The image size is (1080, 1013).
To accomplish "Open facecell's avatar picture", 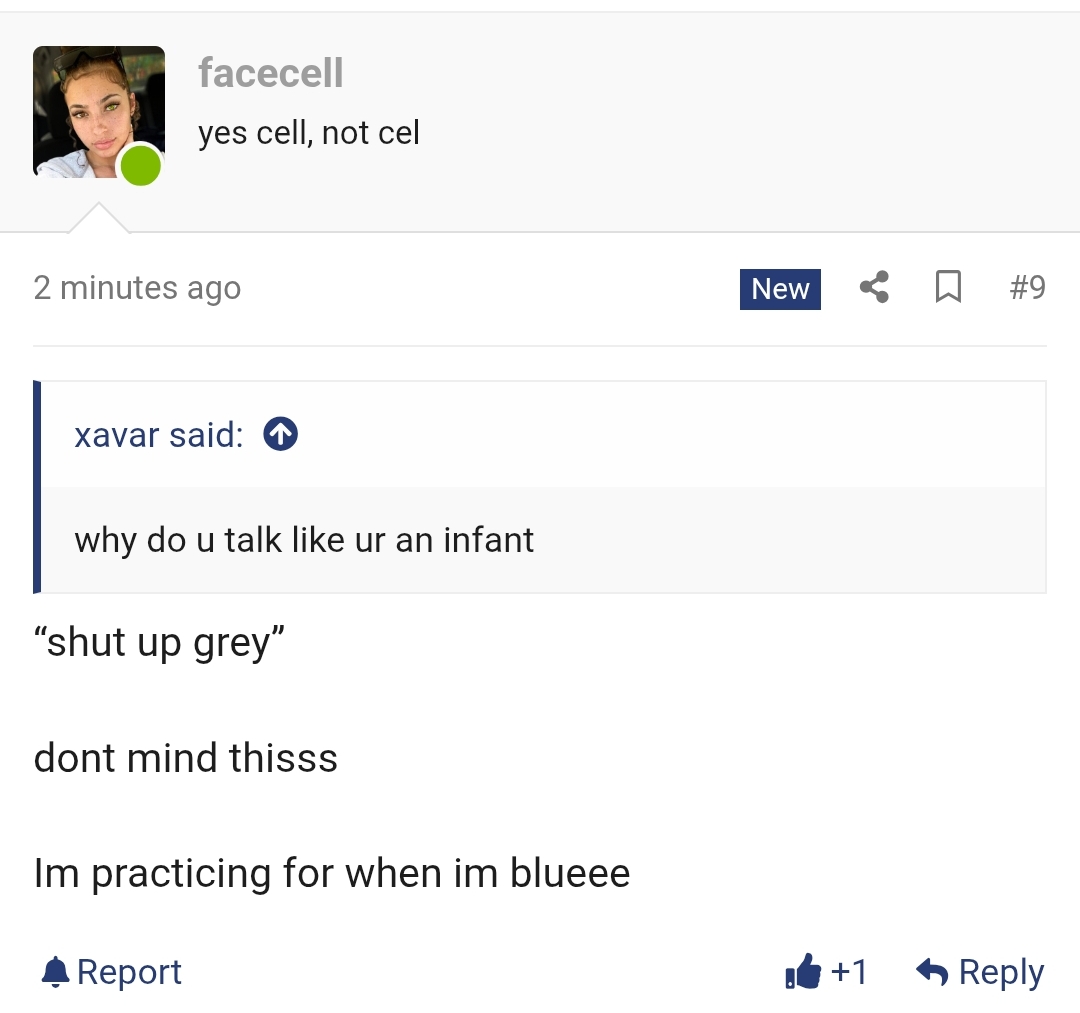I will point(98,112).
